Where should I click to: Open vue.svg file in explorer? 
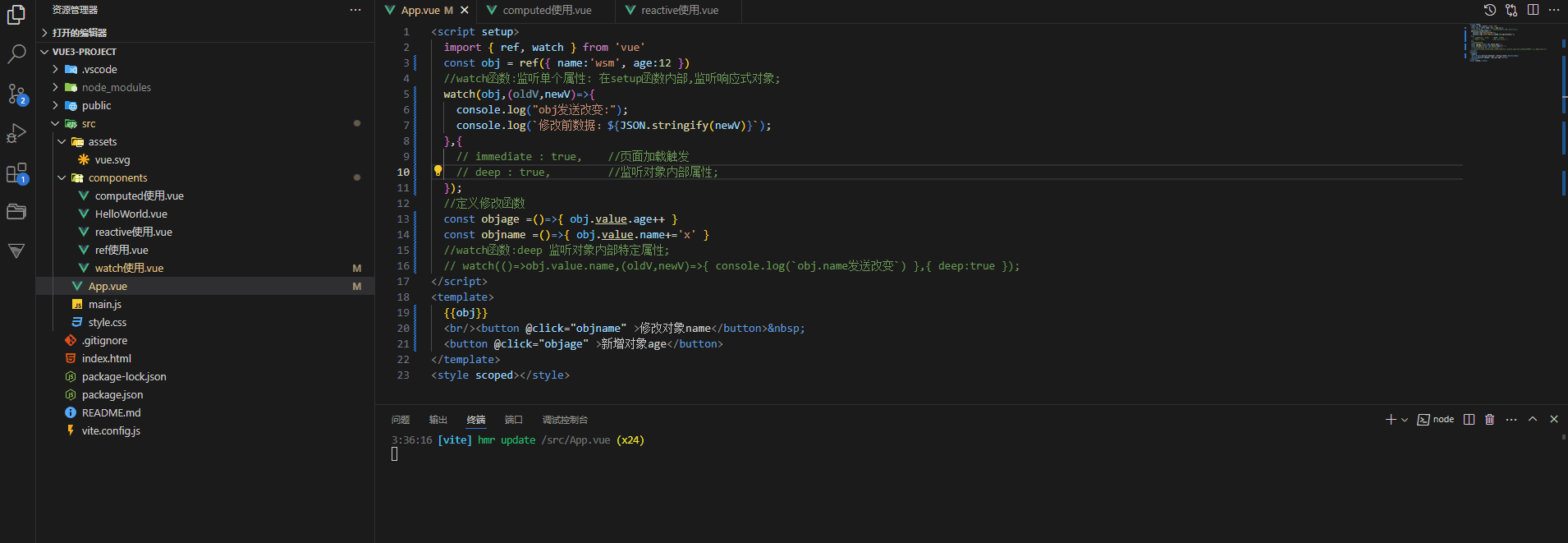click(205, 159)
